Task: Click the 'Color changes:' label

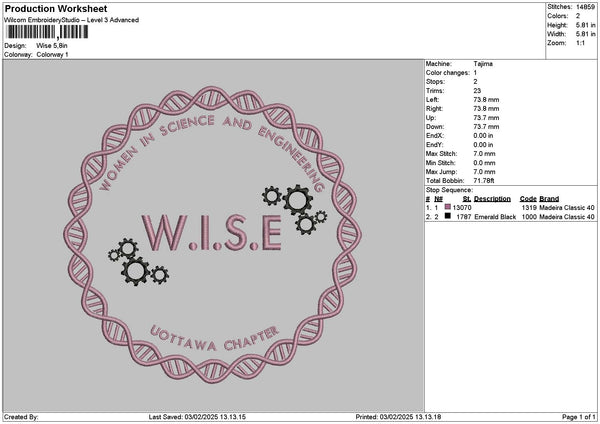Action: click(448, 73)
